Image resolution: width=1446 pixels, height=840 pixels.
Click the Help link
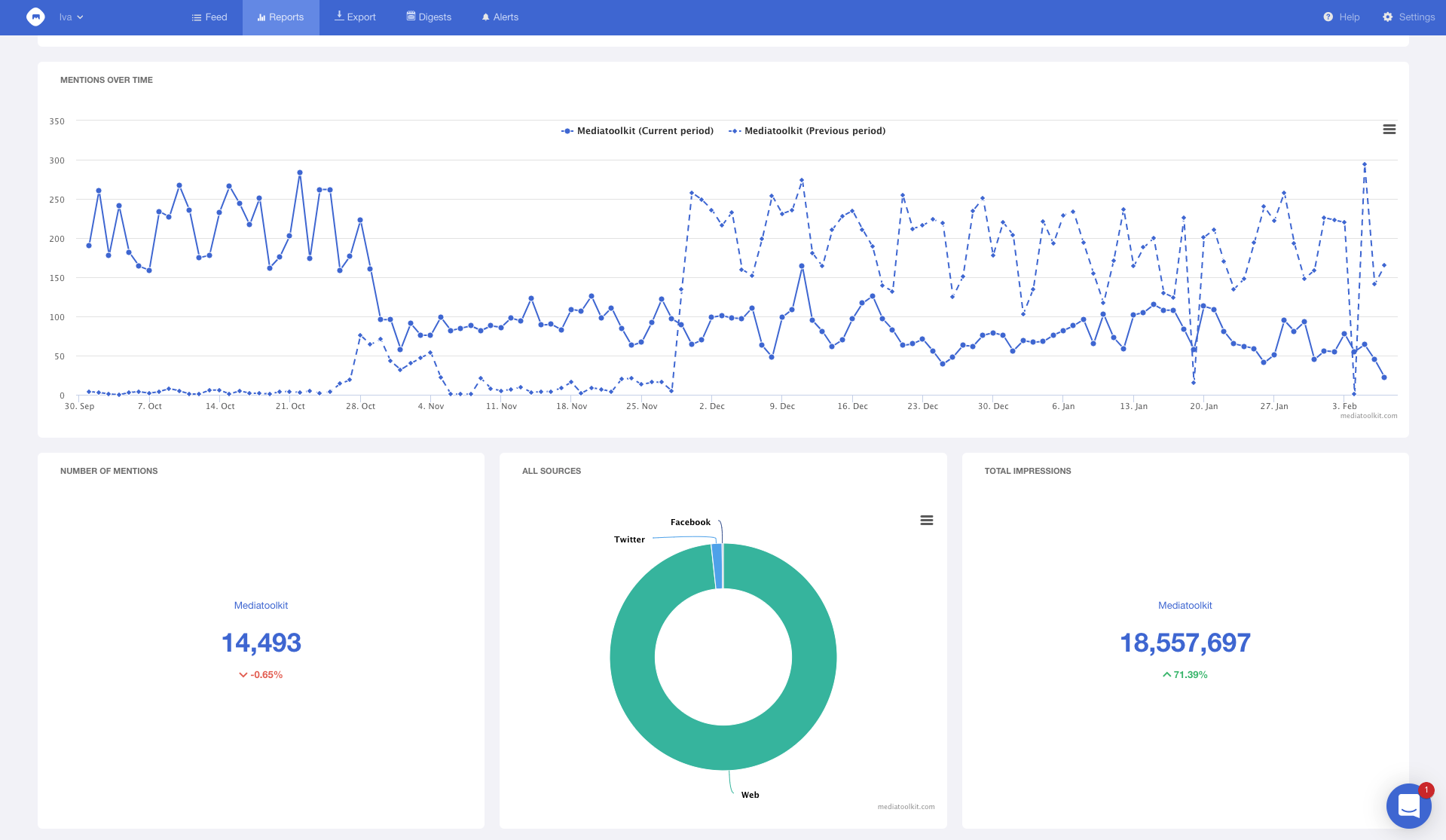[x=1341, y=17]
